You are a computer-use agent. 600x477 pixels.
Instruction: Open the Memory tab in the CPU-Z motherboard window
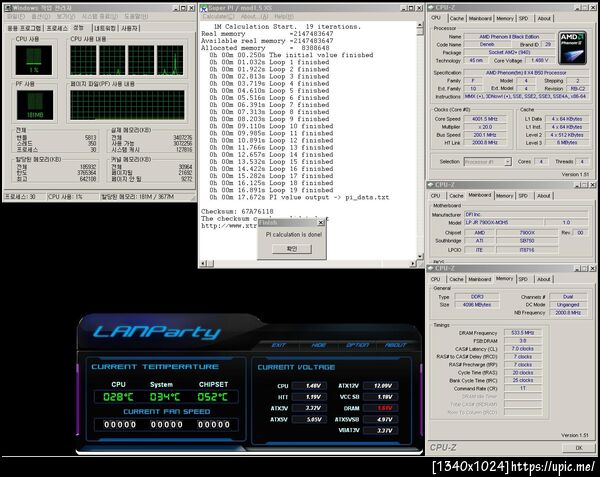(504, 196)
